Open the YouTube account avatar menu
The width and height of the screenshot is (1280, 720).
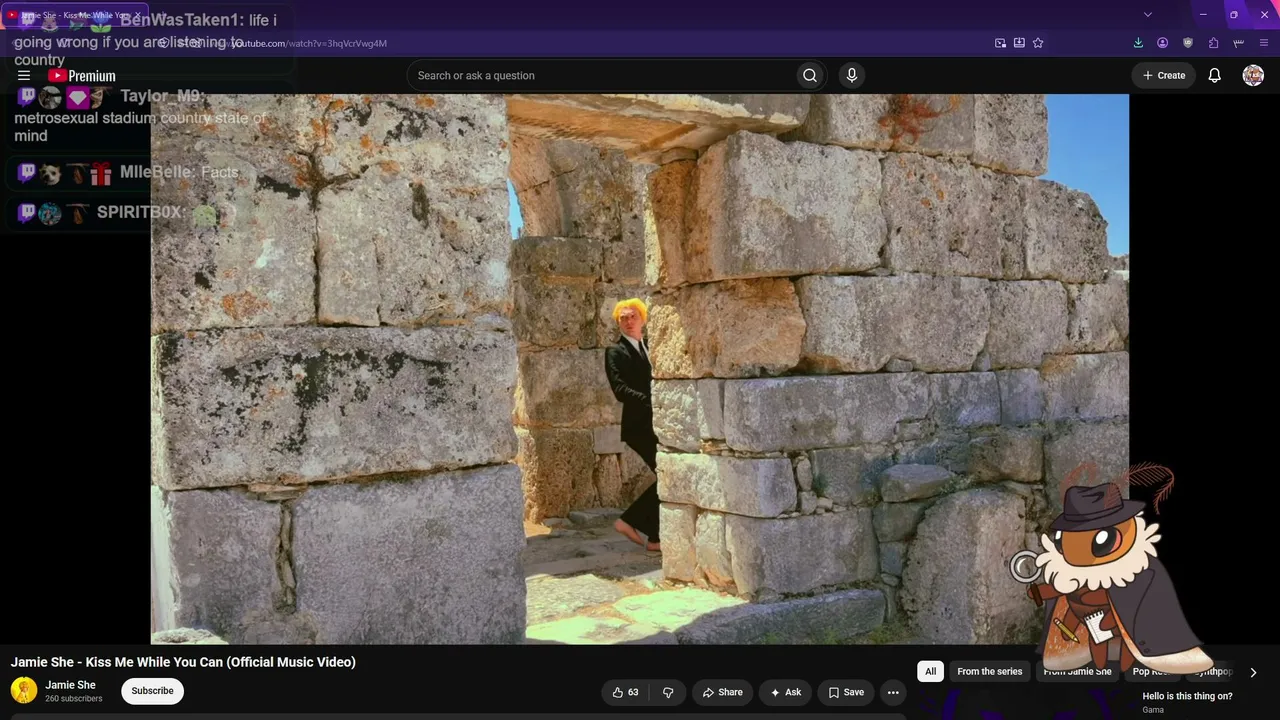coord(1253,75)
